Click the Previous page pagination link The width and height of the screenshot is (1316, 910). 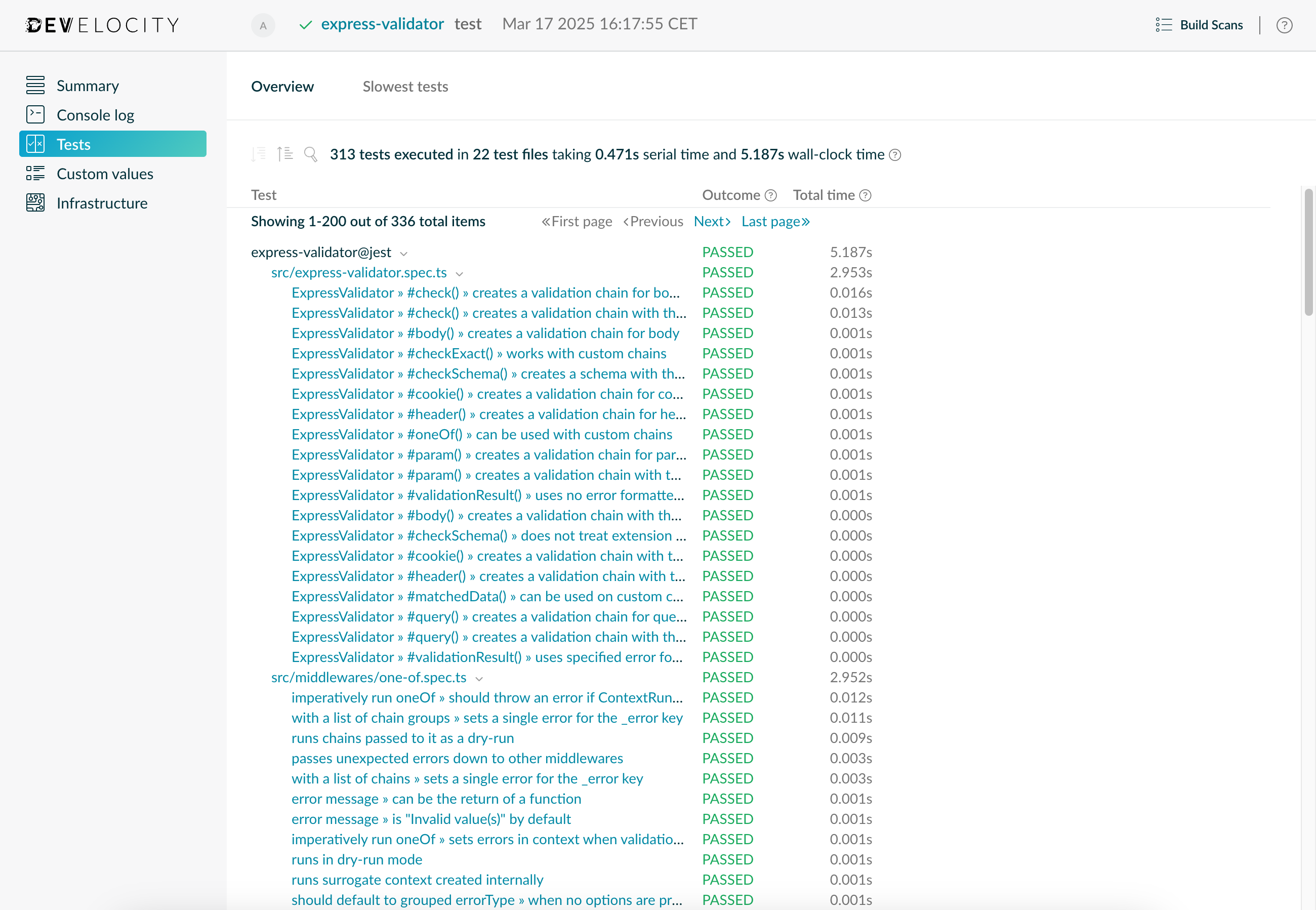(x=653, y=221)
